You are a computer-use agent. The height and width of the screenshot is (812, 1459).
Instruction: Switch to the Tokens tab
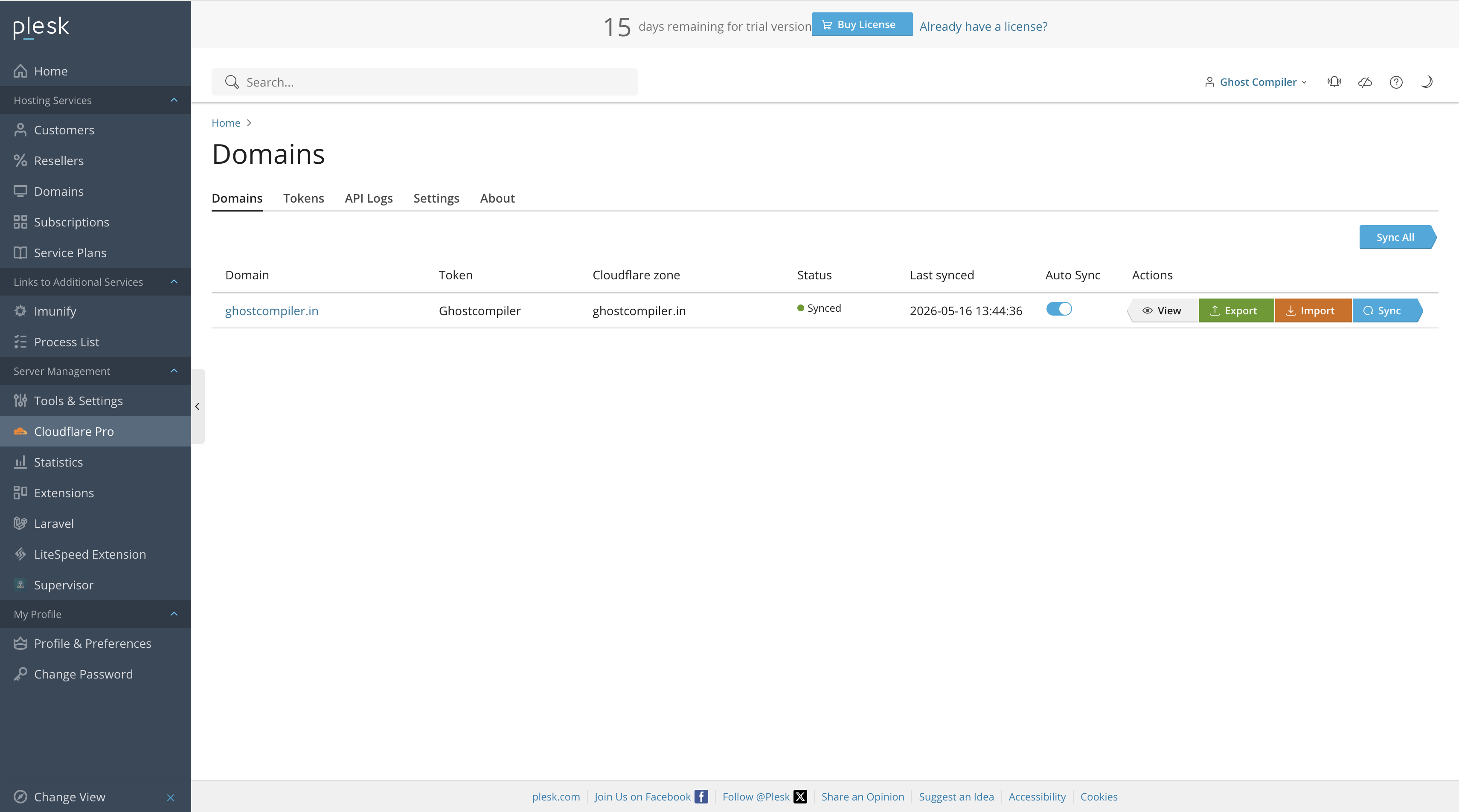point(304,198)
